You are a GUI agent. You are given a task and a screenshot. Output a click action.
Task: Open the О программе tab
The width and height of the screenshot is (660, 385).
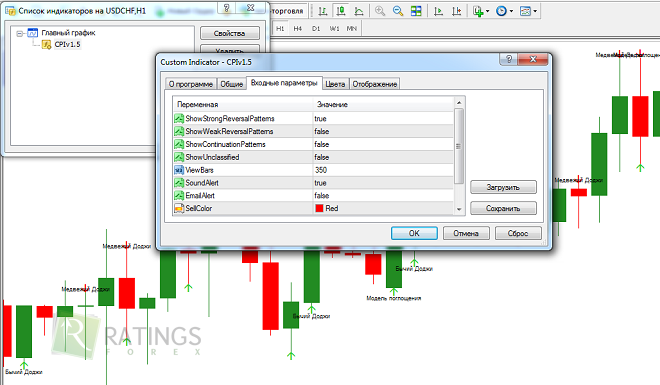tap(191, 84)
